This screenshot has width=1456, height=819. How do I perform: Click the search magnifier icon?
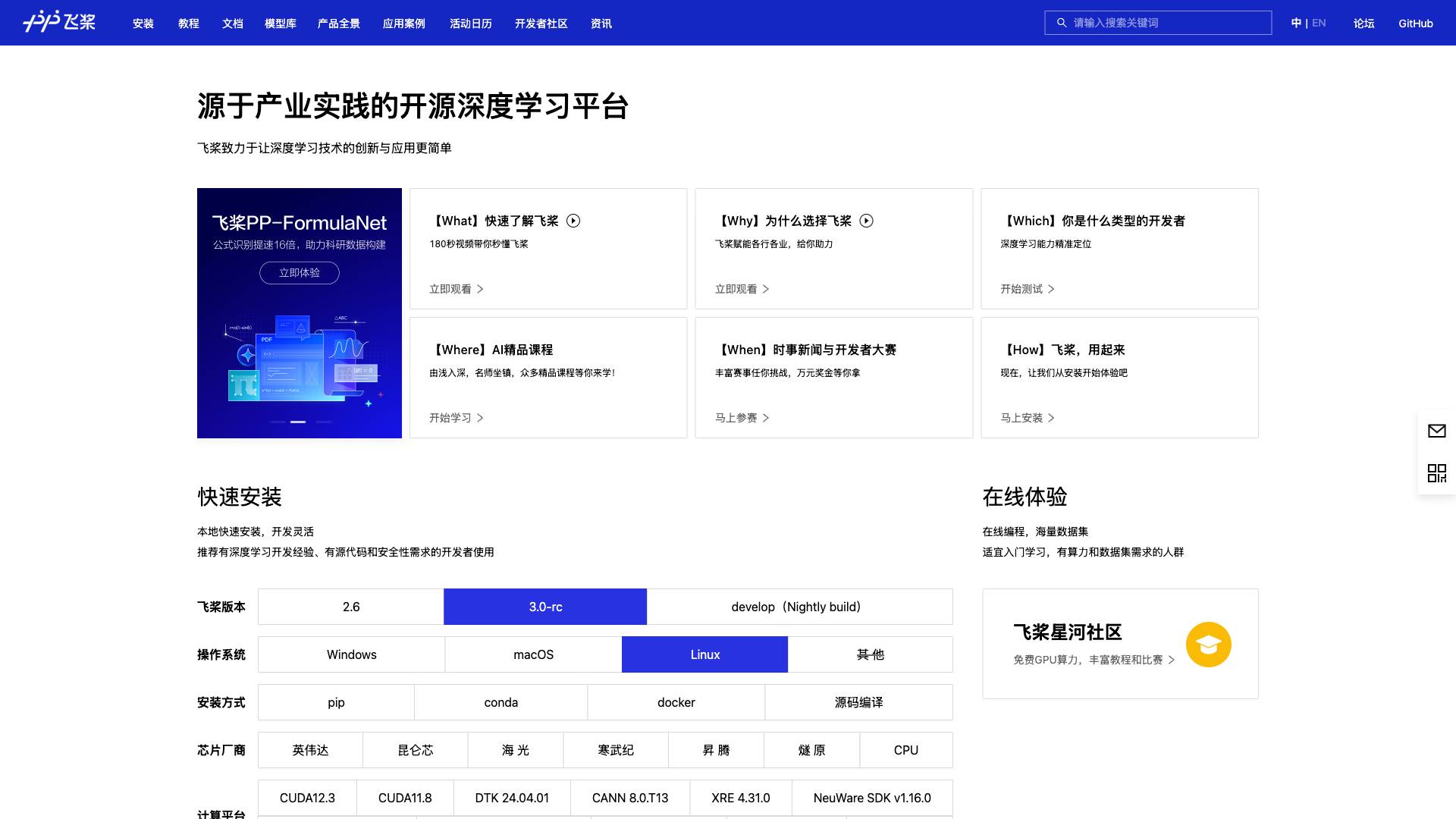[x=1062, y=23]
